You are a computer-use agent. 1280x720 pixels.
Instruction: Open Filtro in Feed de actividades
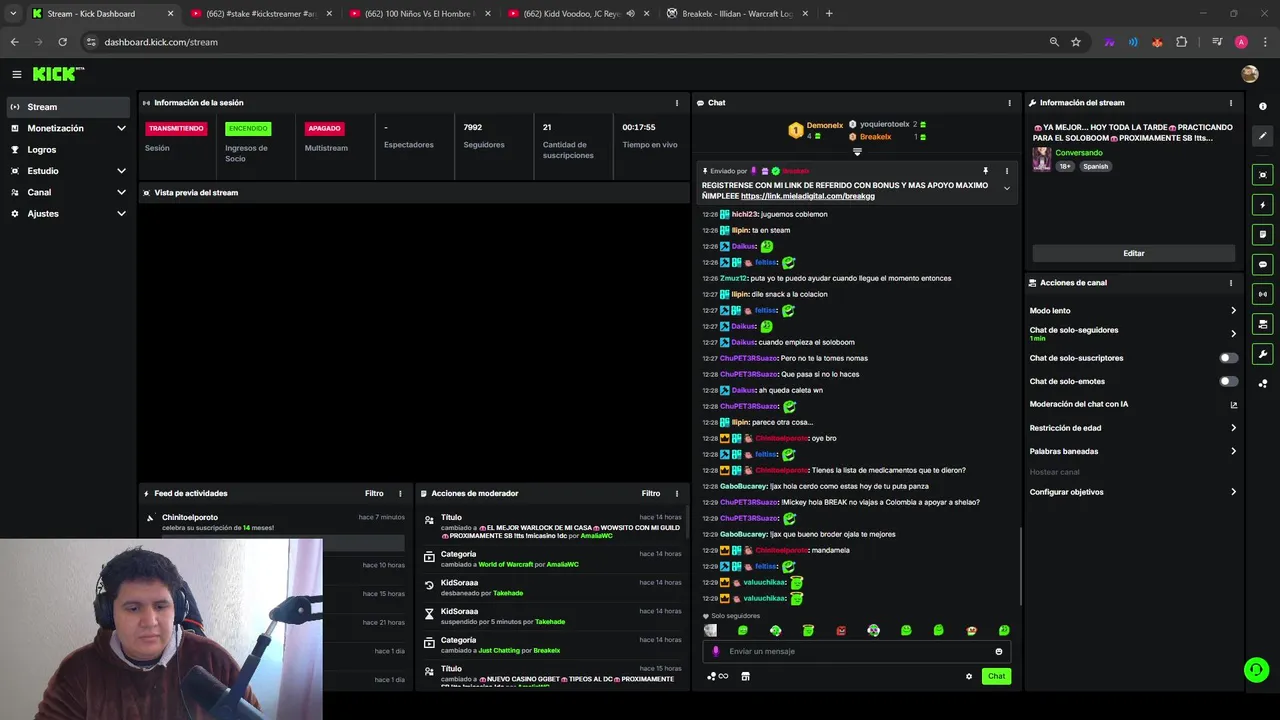[374, 493]
